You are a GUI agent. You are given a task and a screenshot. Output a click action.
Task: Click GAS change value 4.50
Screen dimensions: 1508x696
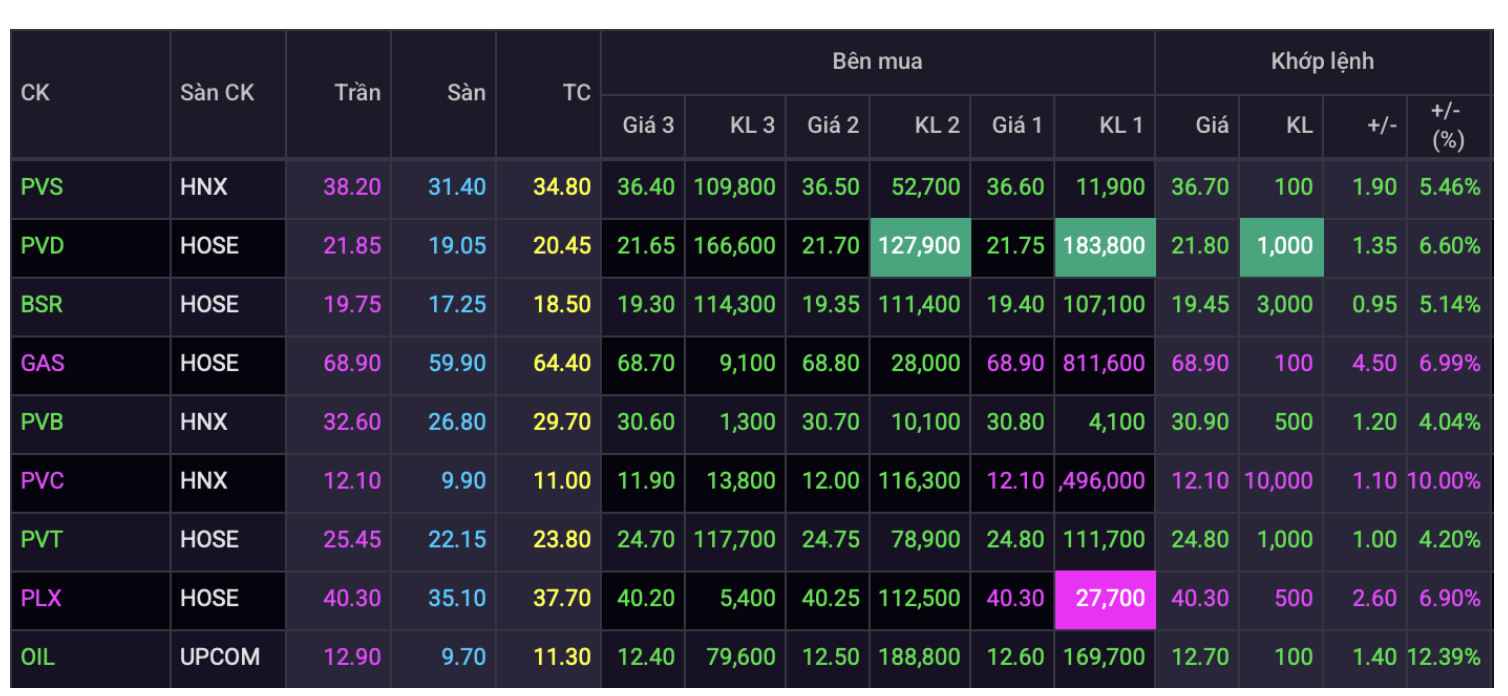pos(1375,363)
